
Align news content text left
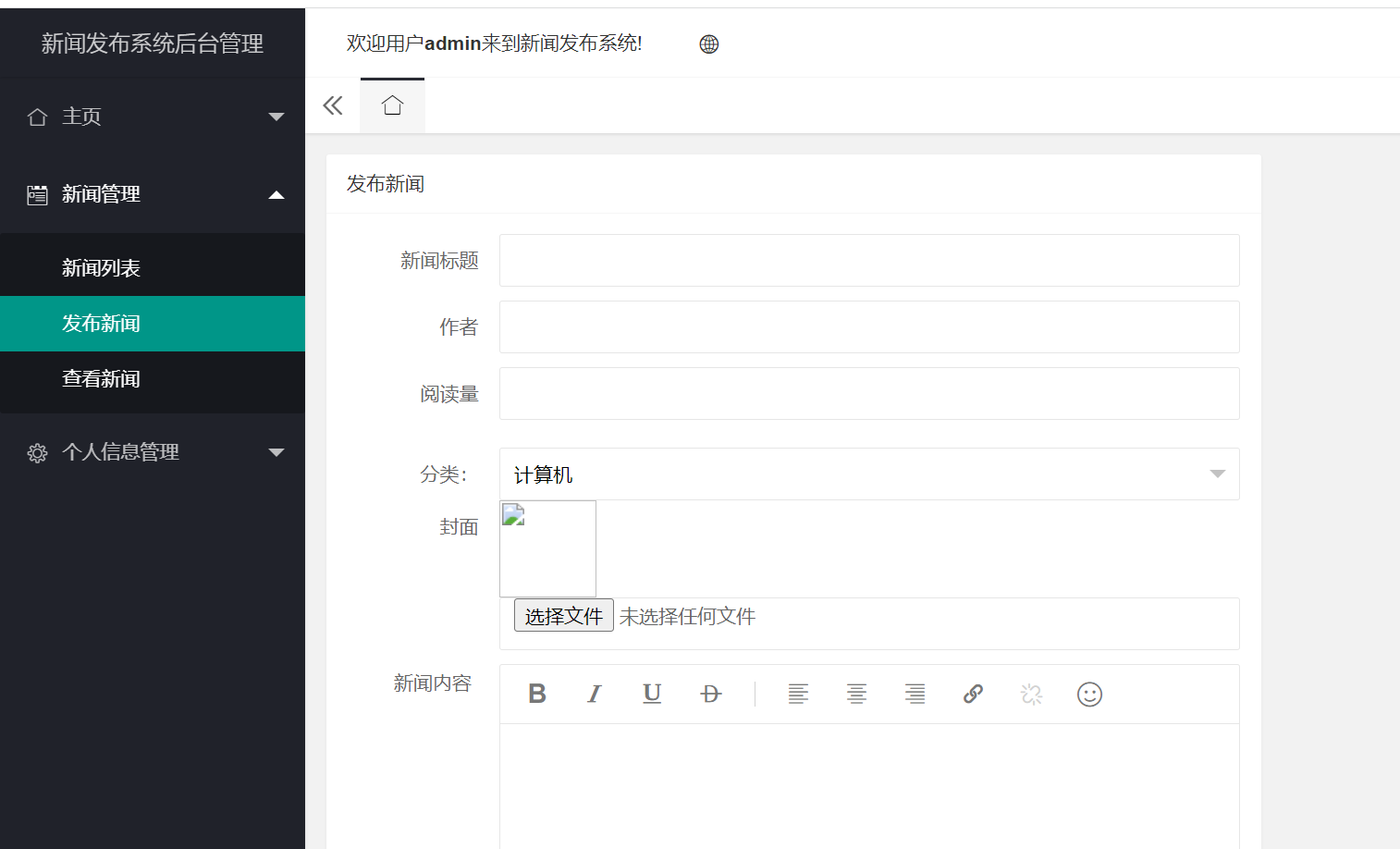point(798,694)
